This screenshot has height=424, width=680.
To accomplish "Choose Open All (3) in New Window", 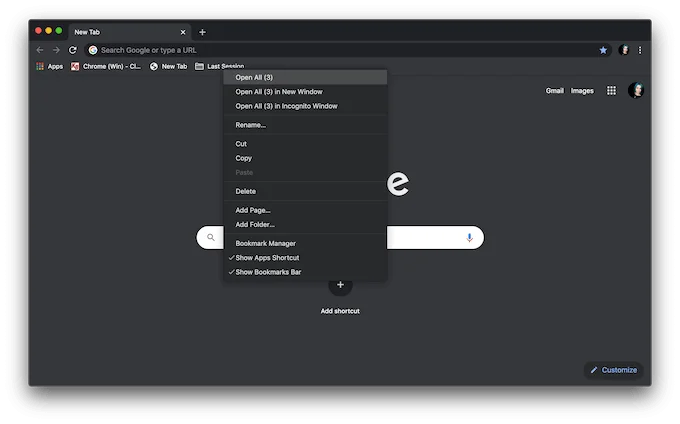I will click(x=305, y=91).
